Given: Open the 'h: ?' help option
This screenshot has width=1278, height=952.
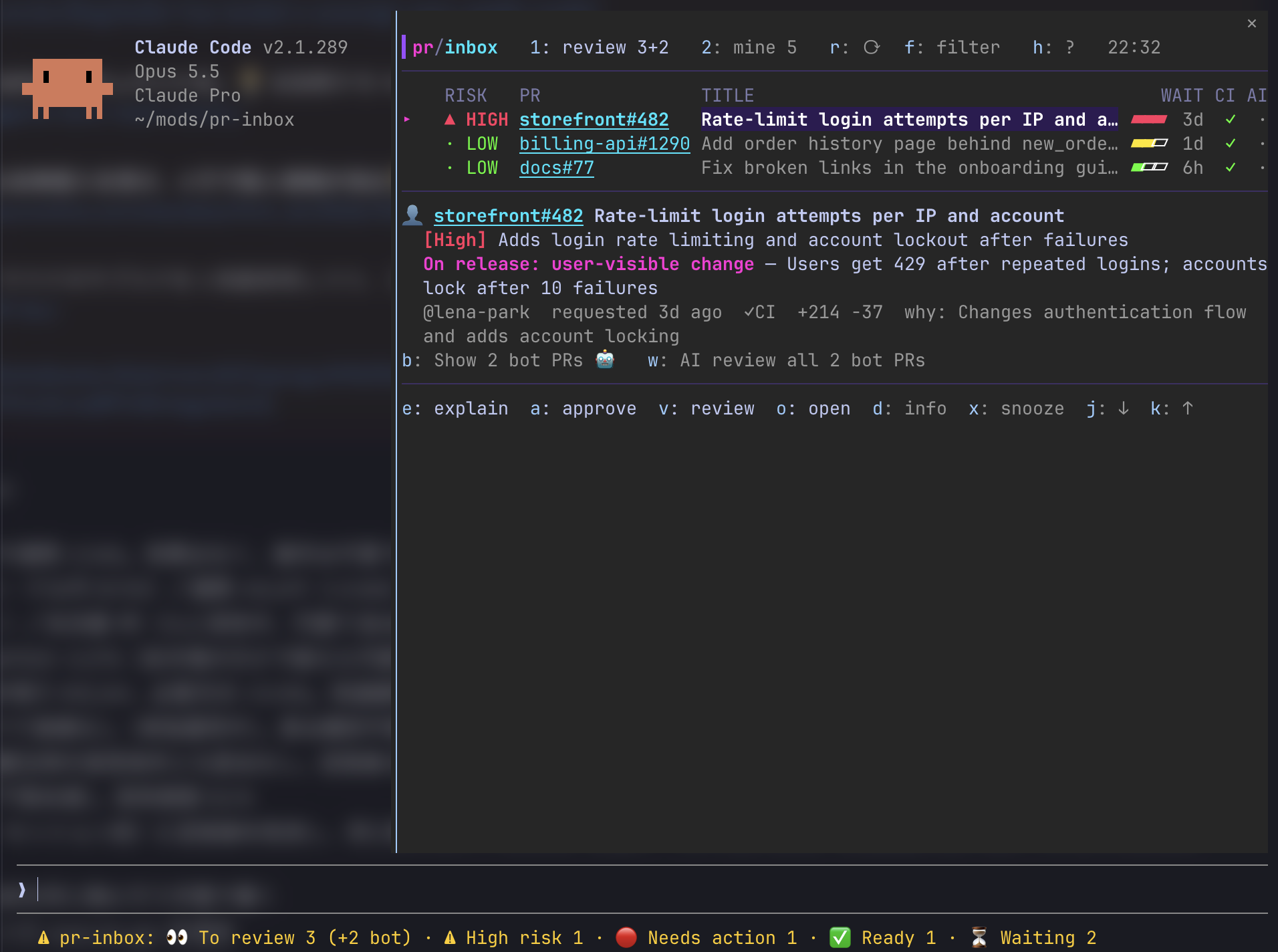Looking at the screenshot, I should [1054, 47].
